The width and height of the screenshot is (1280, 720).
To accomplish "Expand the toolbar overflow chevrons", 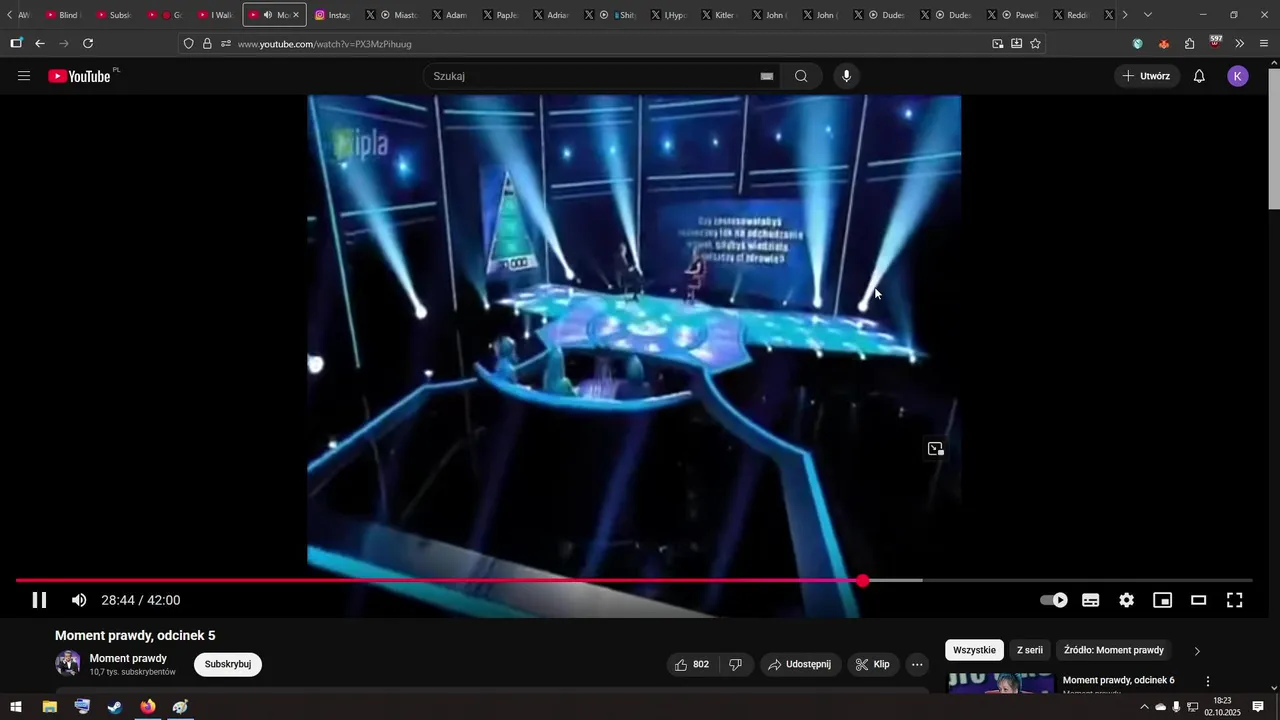I will pyautogui.click(x=1240, y=44).
